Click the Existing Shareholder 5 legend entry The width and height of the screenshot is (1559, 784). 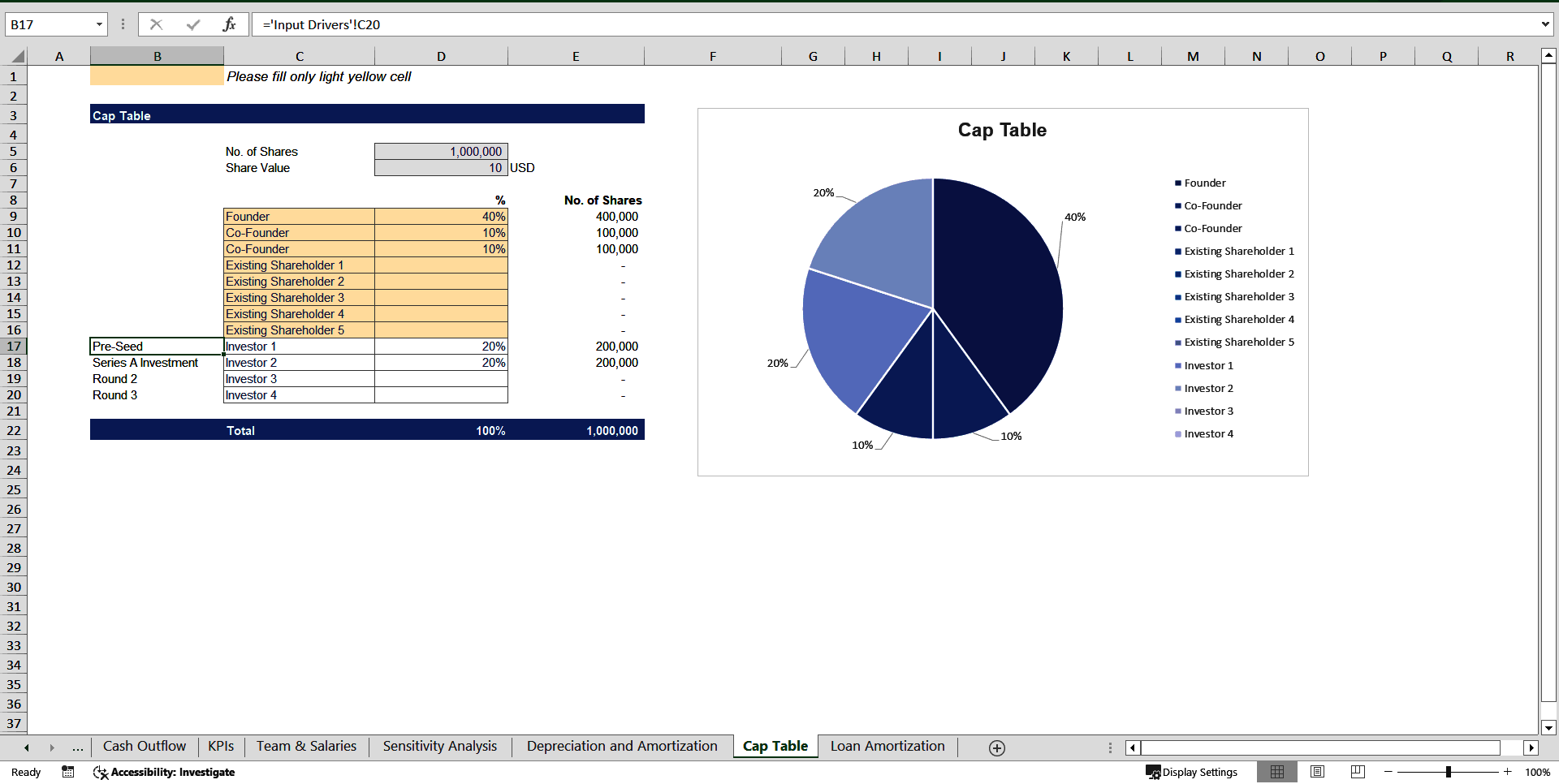(x=1234, y=342)
